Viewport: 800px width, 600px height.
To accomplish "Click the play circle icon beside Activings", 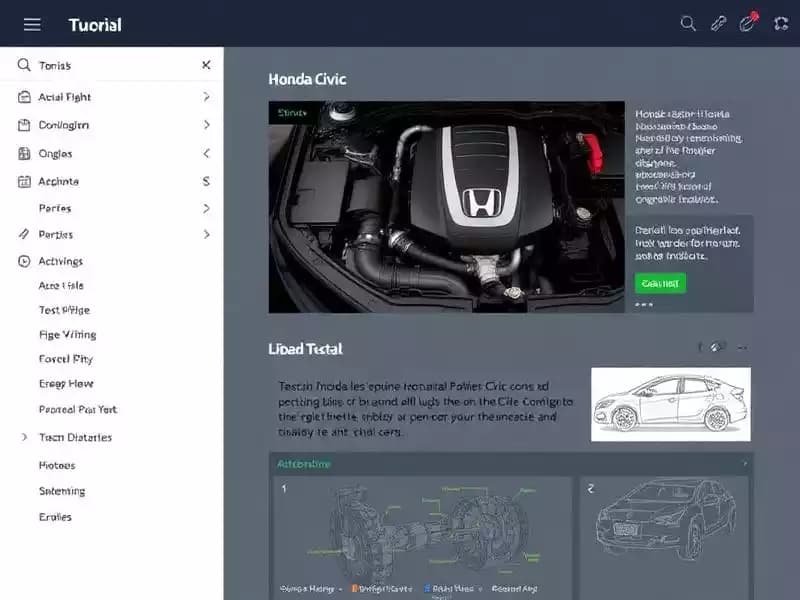I will coord(24,261).
